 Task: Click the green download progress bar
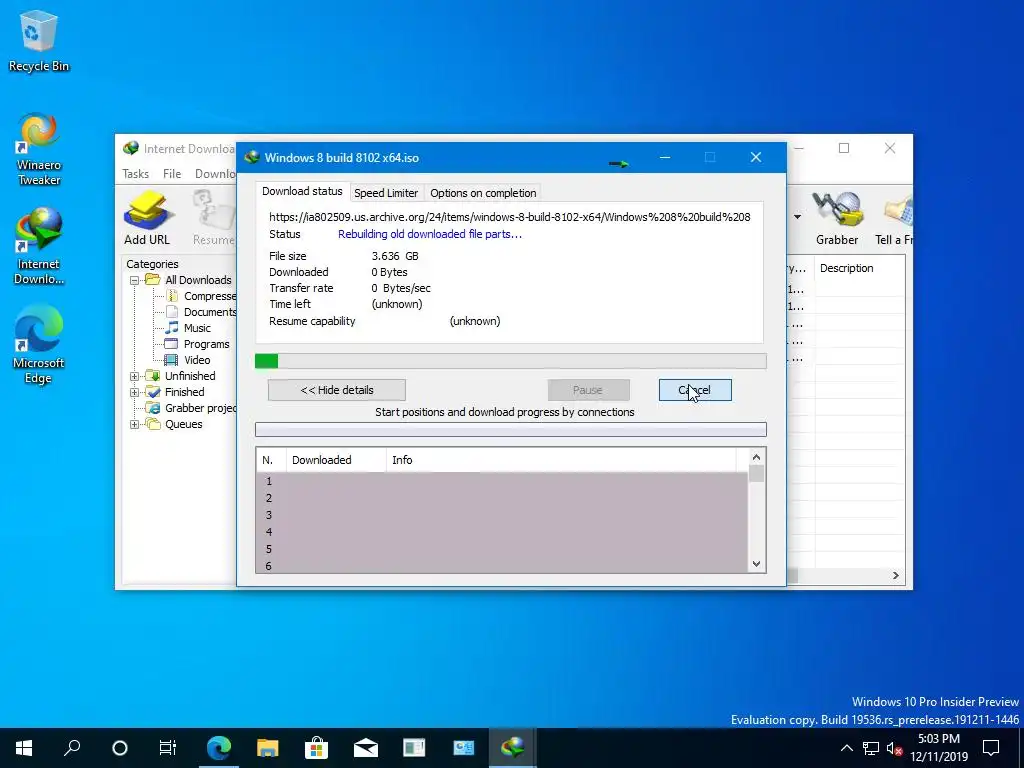511,361
